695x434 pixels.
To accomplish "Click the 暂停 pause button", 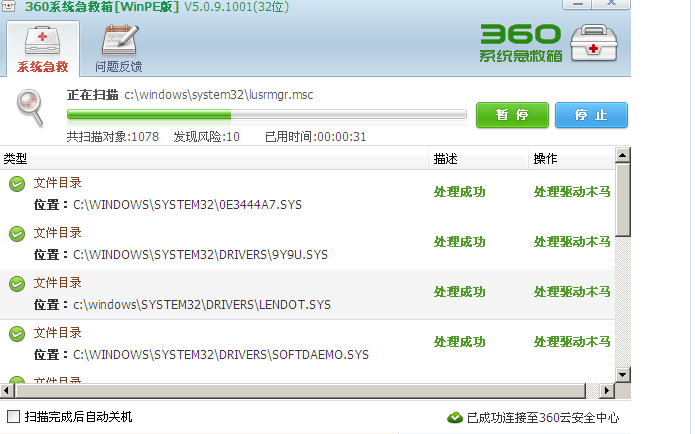I will pos(512,115).
